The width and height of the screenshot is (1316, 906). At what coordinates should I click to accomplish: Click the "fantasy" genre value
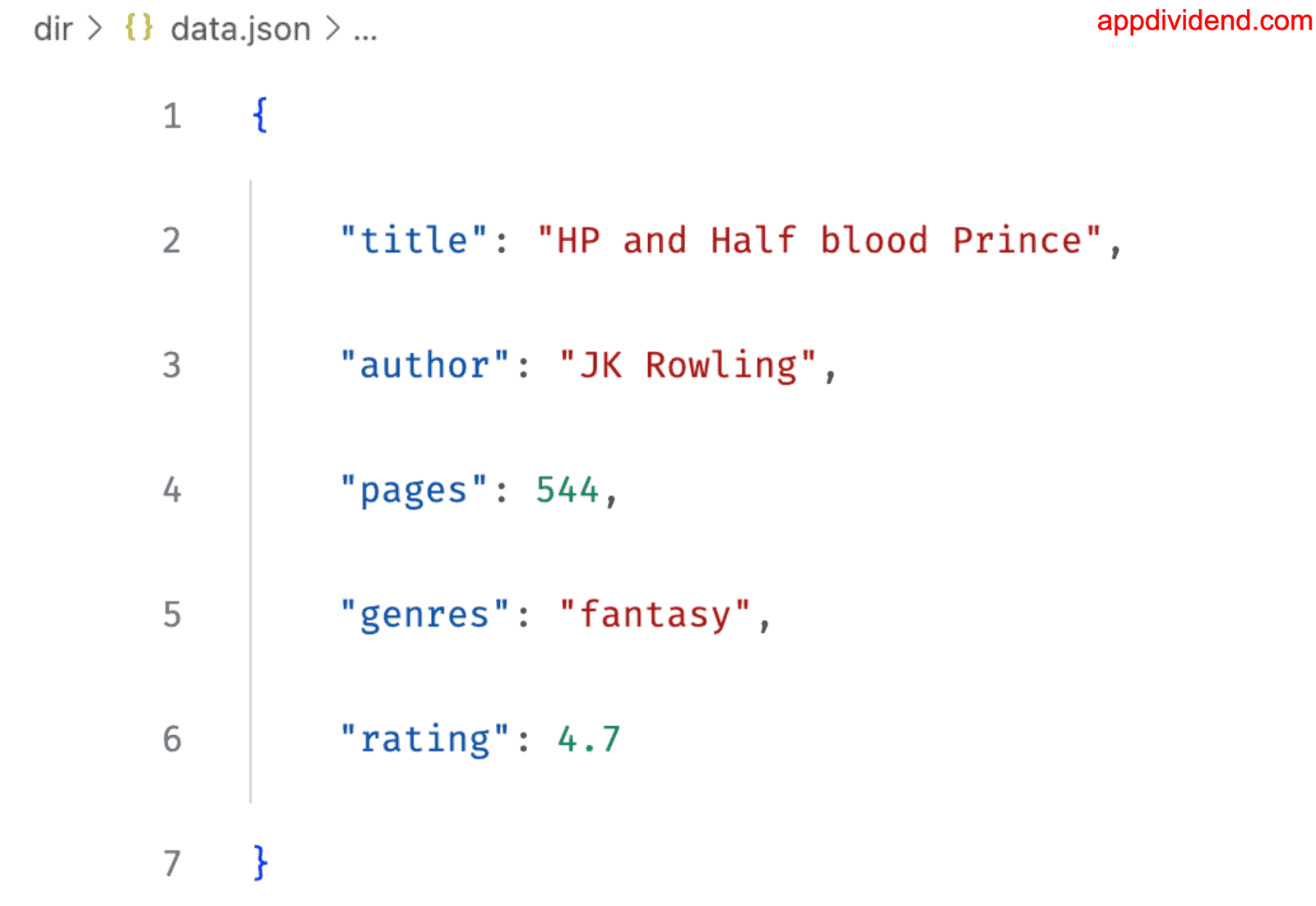click(655, 615)
